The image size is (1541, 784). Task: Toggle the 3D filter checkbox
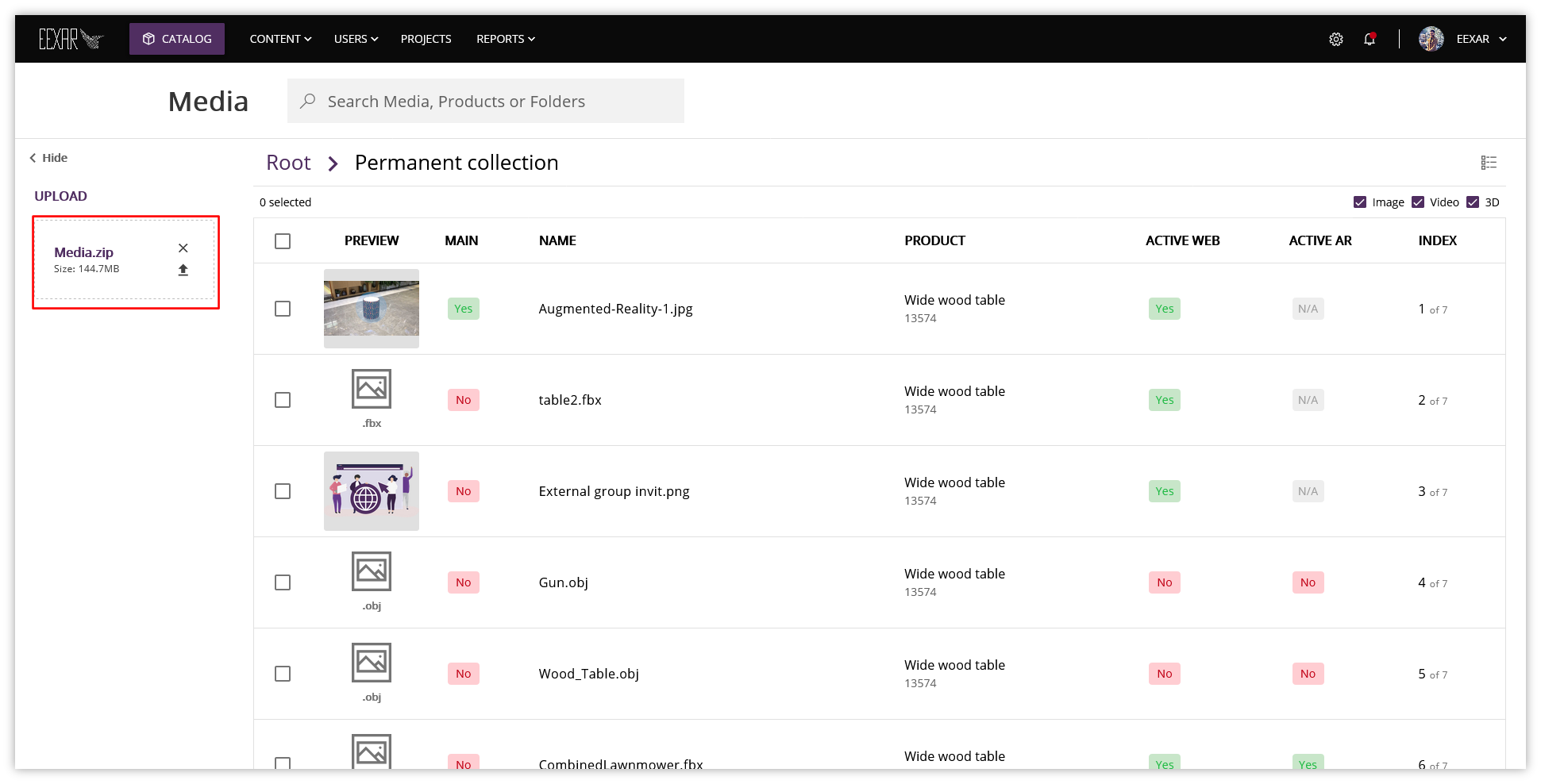1473,202
